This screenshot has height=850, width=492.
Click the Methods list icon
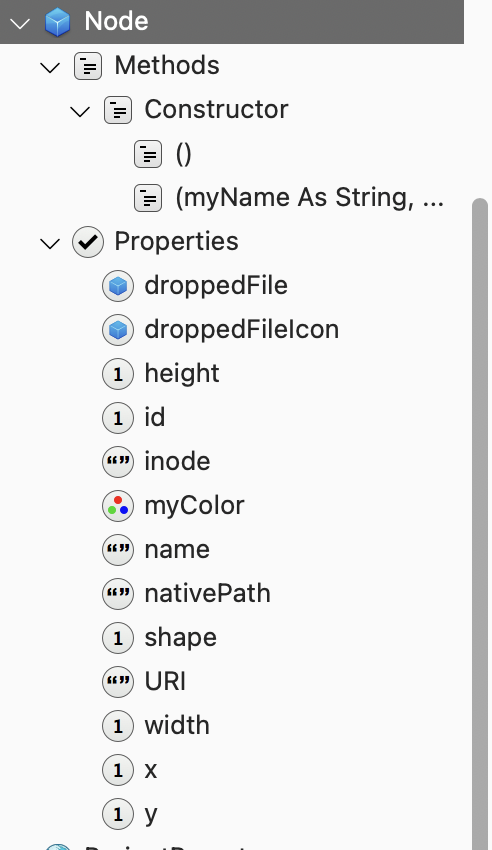pos(88,66)
